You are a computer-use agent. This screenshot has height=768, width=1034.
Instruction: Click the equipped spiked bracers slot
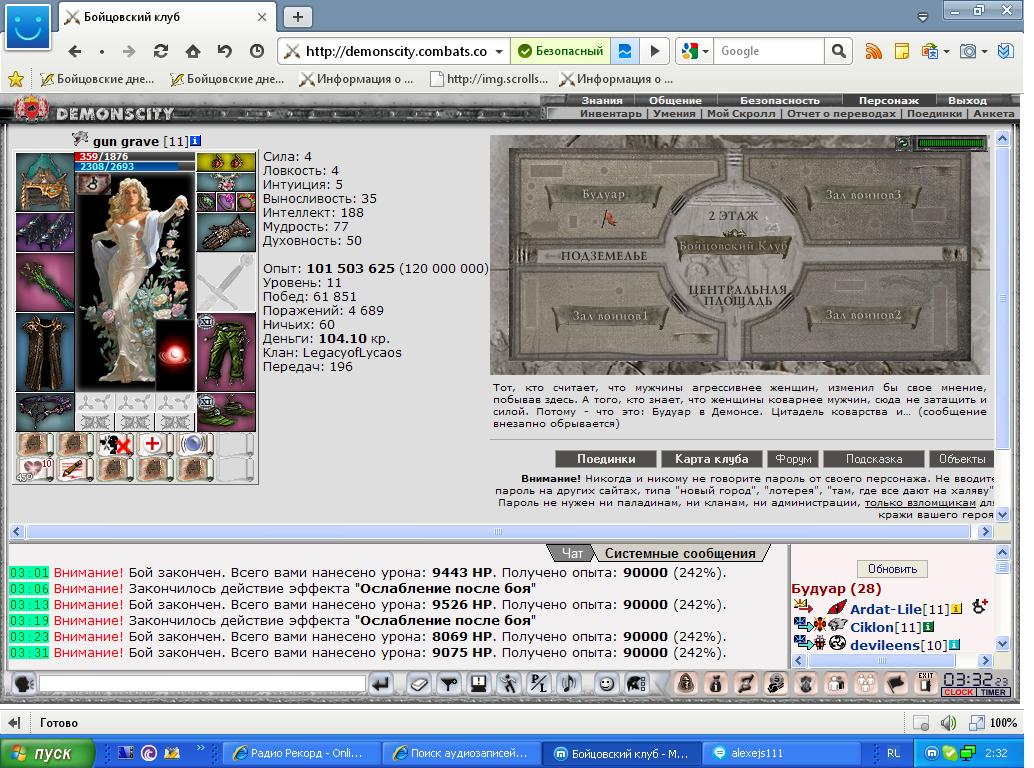coord(45,232)
